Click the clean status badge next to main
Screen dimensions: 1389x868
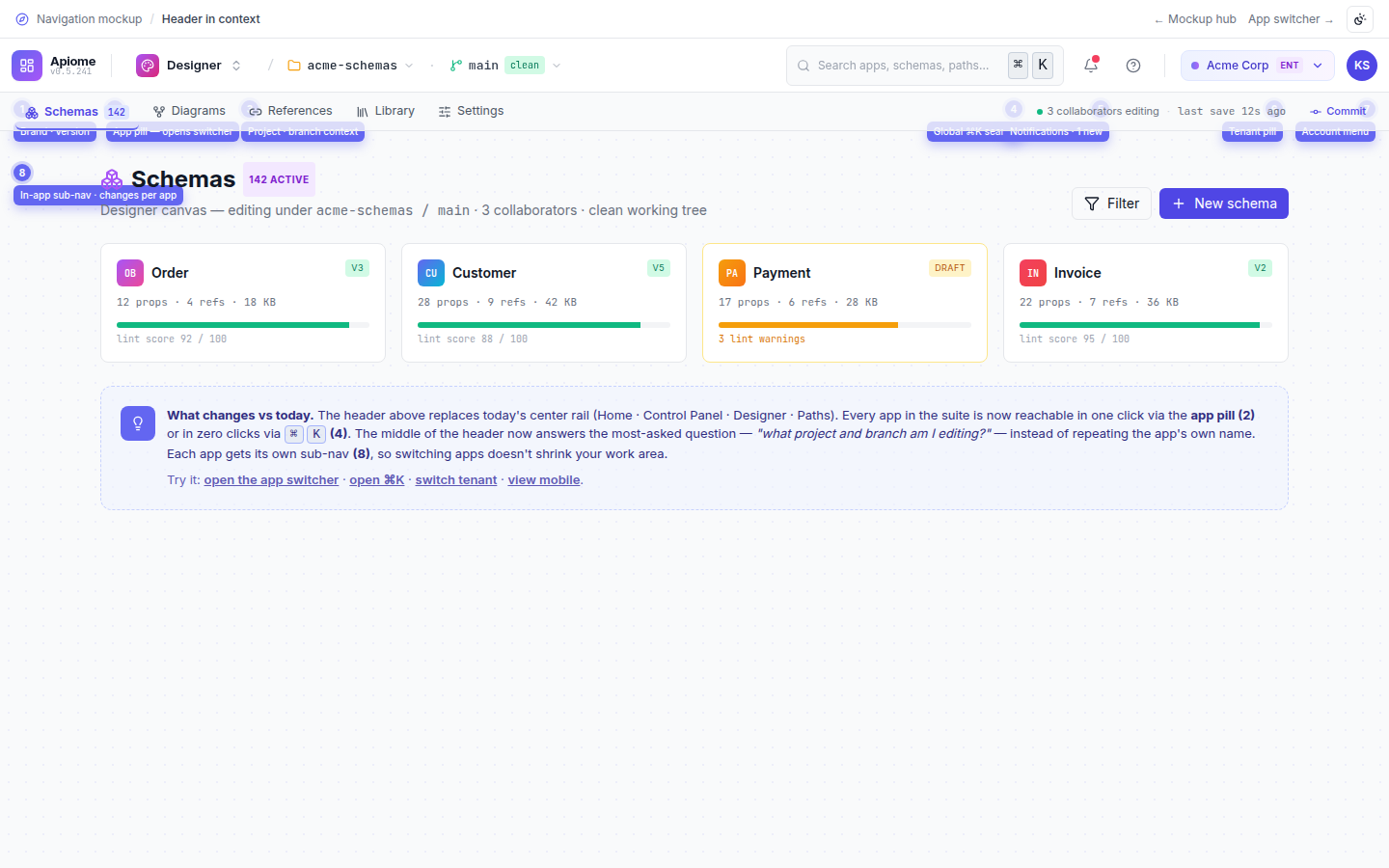pyautogui.click(x=525, y=66)
